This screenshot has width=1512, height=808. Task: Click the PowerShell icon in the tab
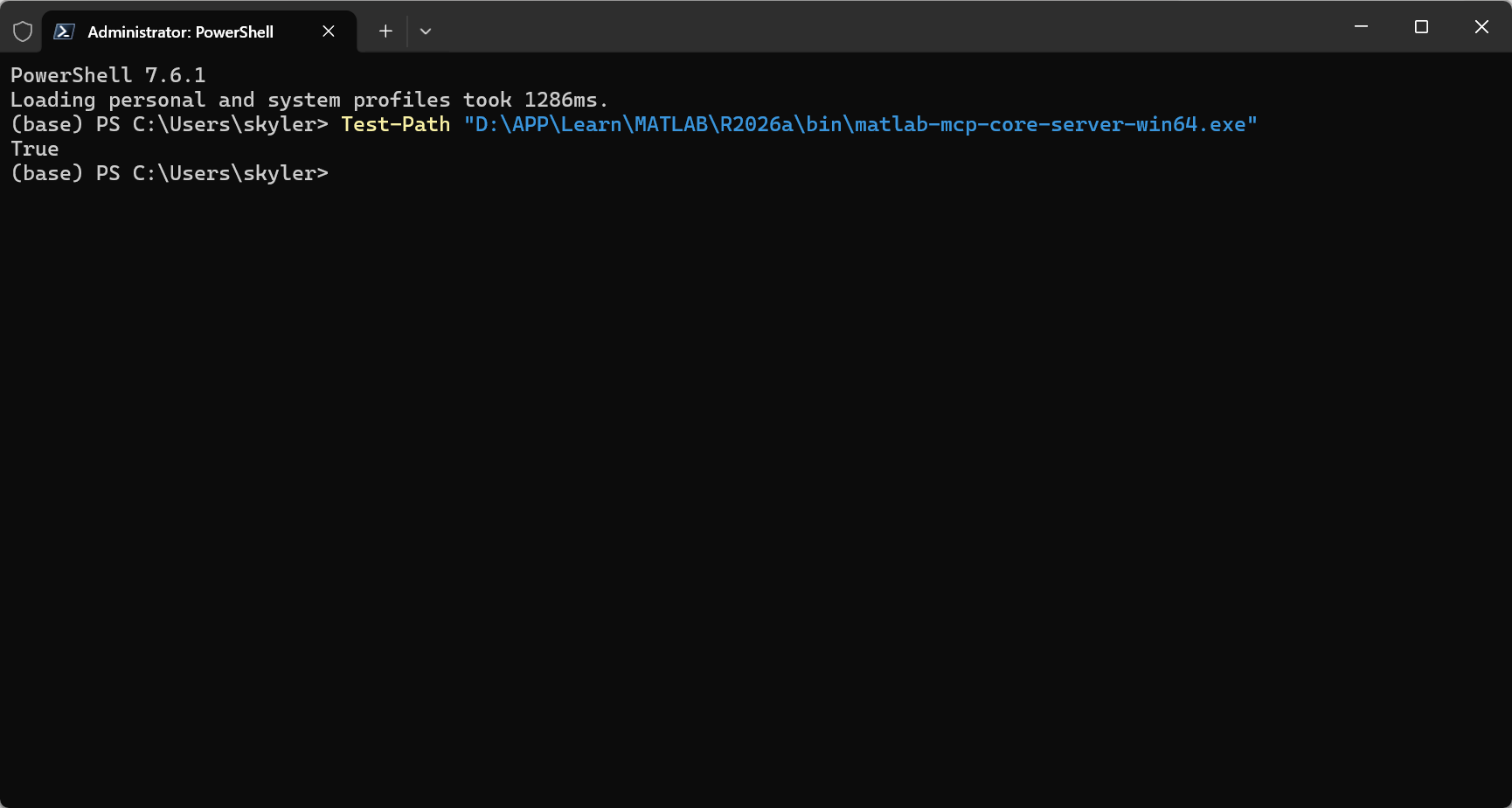click(64, 31)
